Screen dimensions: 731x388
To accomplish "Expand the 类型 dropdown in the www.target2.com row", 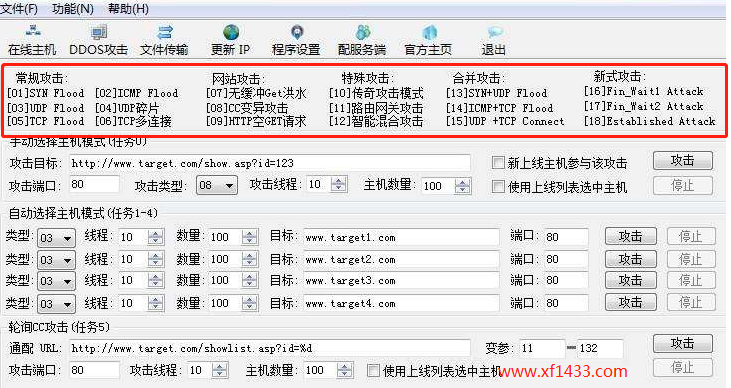I will coord(56,260).
